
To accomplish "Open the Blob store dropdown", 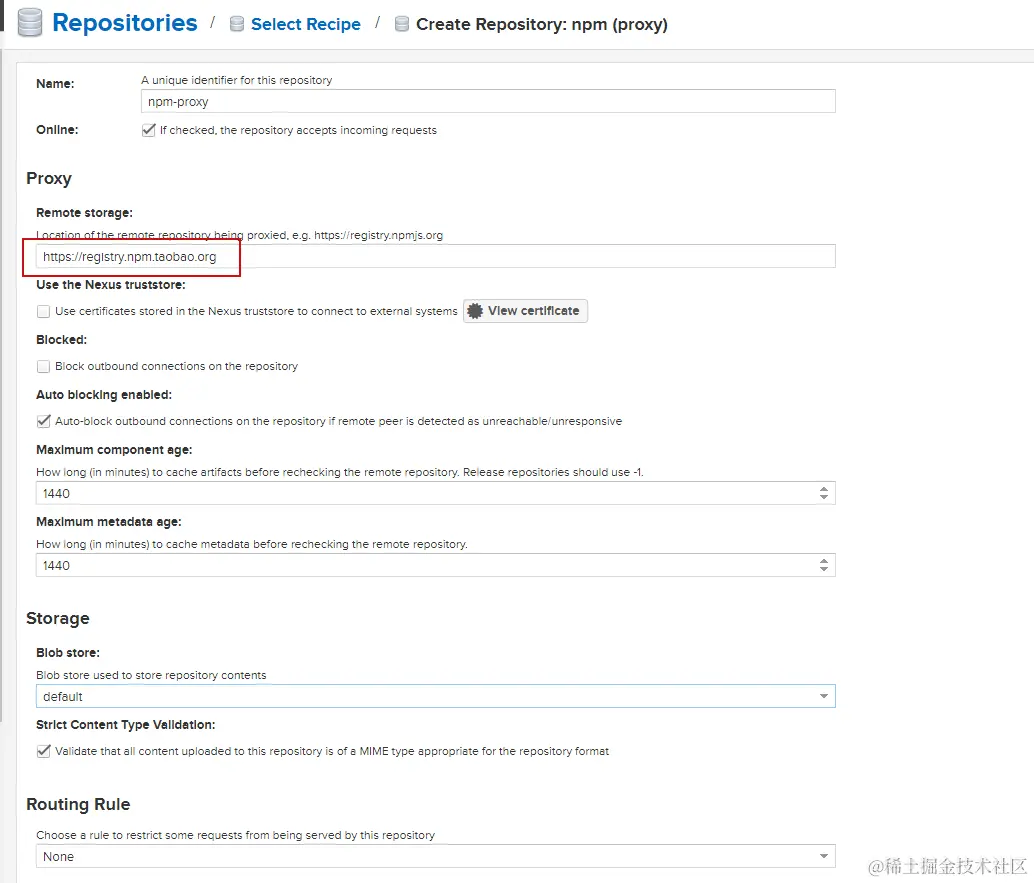I will pos(824,696).
